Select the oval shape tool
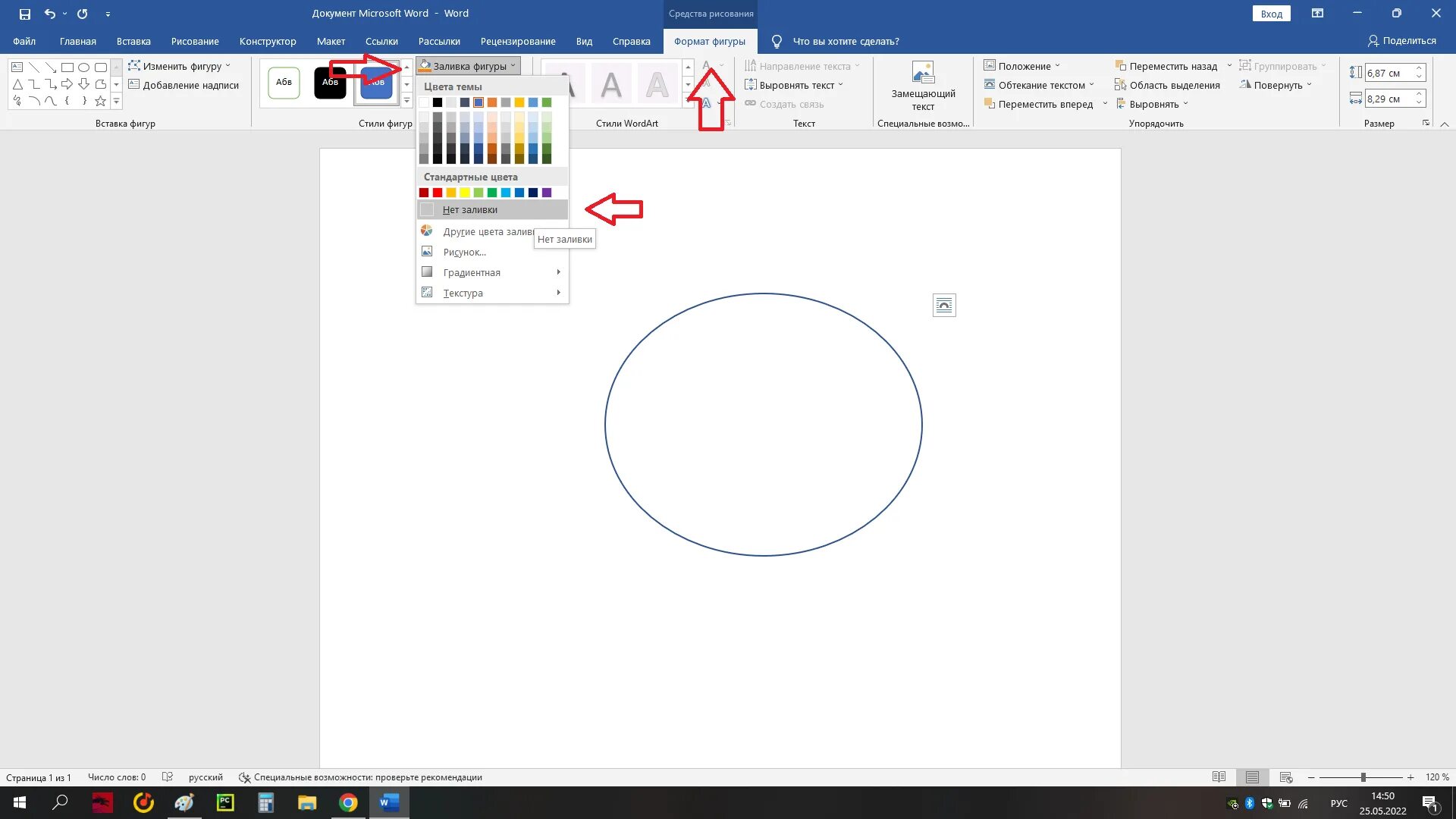The height and width of the screenshot is (819, 1456). [x=83, y=67]
